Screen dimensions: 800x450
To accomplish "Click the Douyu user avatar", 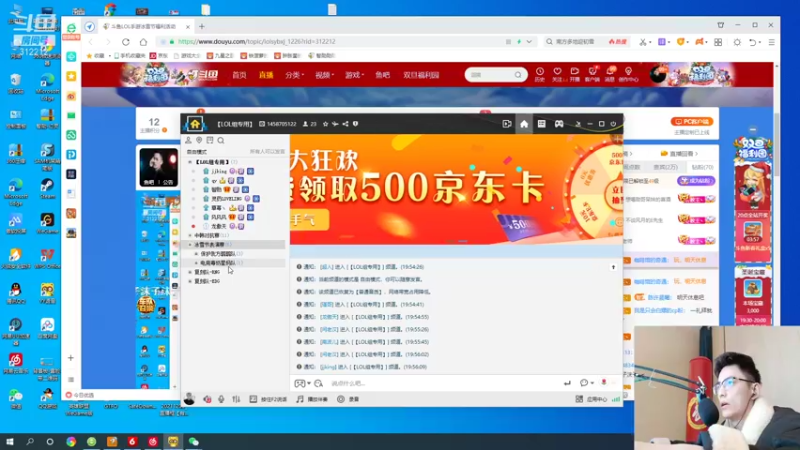I will coord(658,75).
